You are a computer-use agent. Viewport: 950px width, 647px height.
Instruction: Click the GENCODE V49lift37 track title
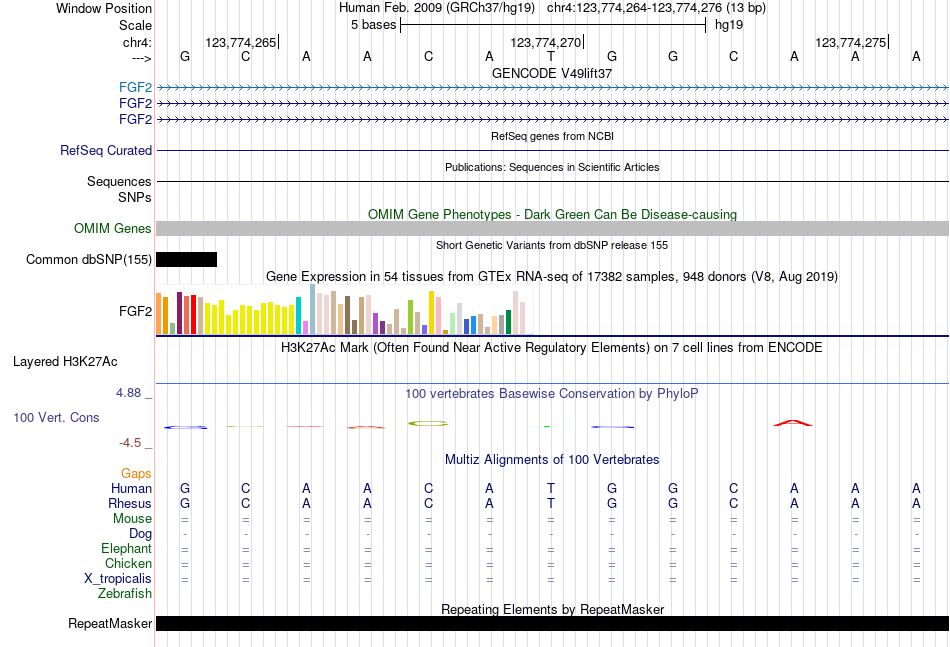click(552, 73)
